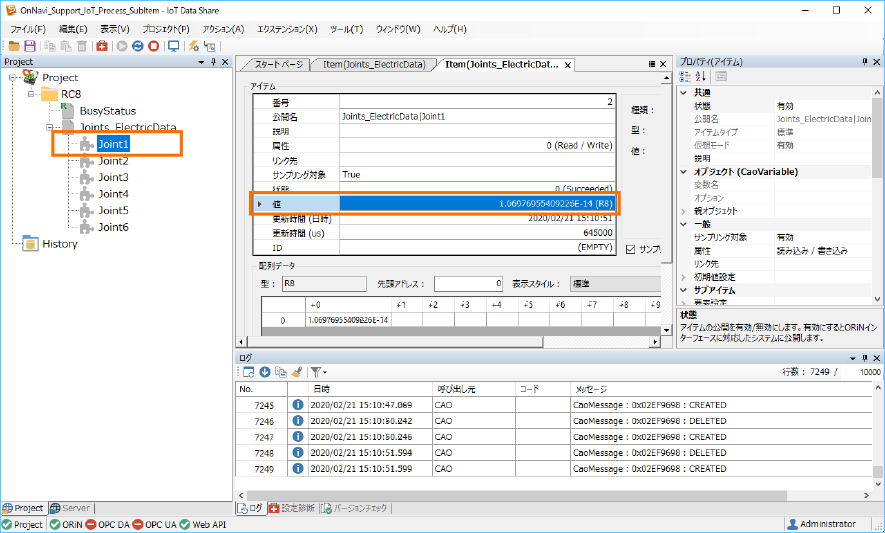Toggle the サンプ checkbox in the item panel
The width and height of the screenshot is (885, 533).
point(630,249)
